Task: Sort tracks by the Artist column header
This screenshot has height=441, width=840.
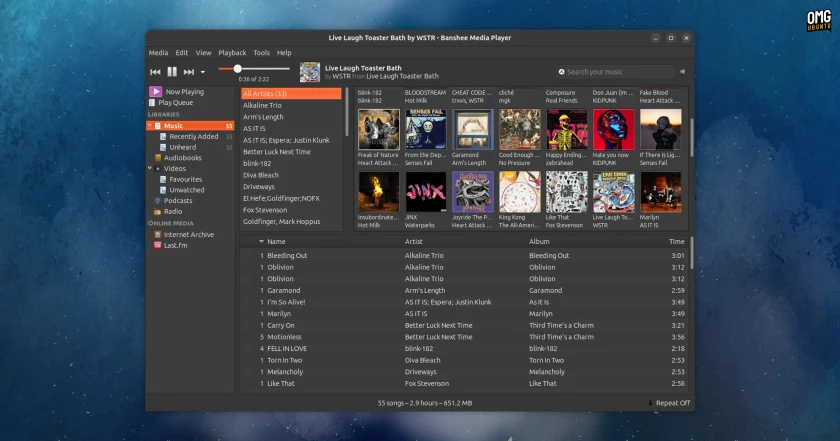Action: click(x=414, y=242)
